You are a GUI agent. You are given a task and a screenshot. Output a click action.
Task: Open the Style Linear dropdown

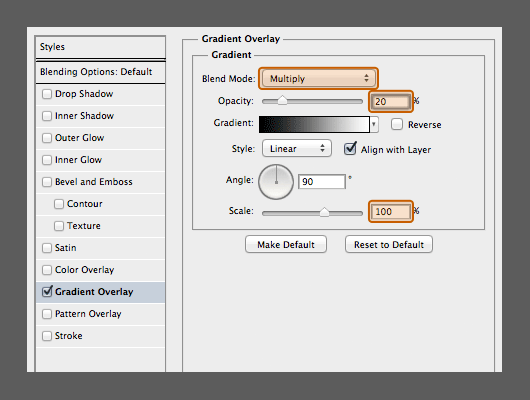tap(296, 148)
